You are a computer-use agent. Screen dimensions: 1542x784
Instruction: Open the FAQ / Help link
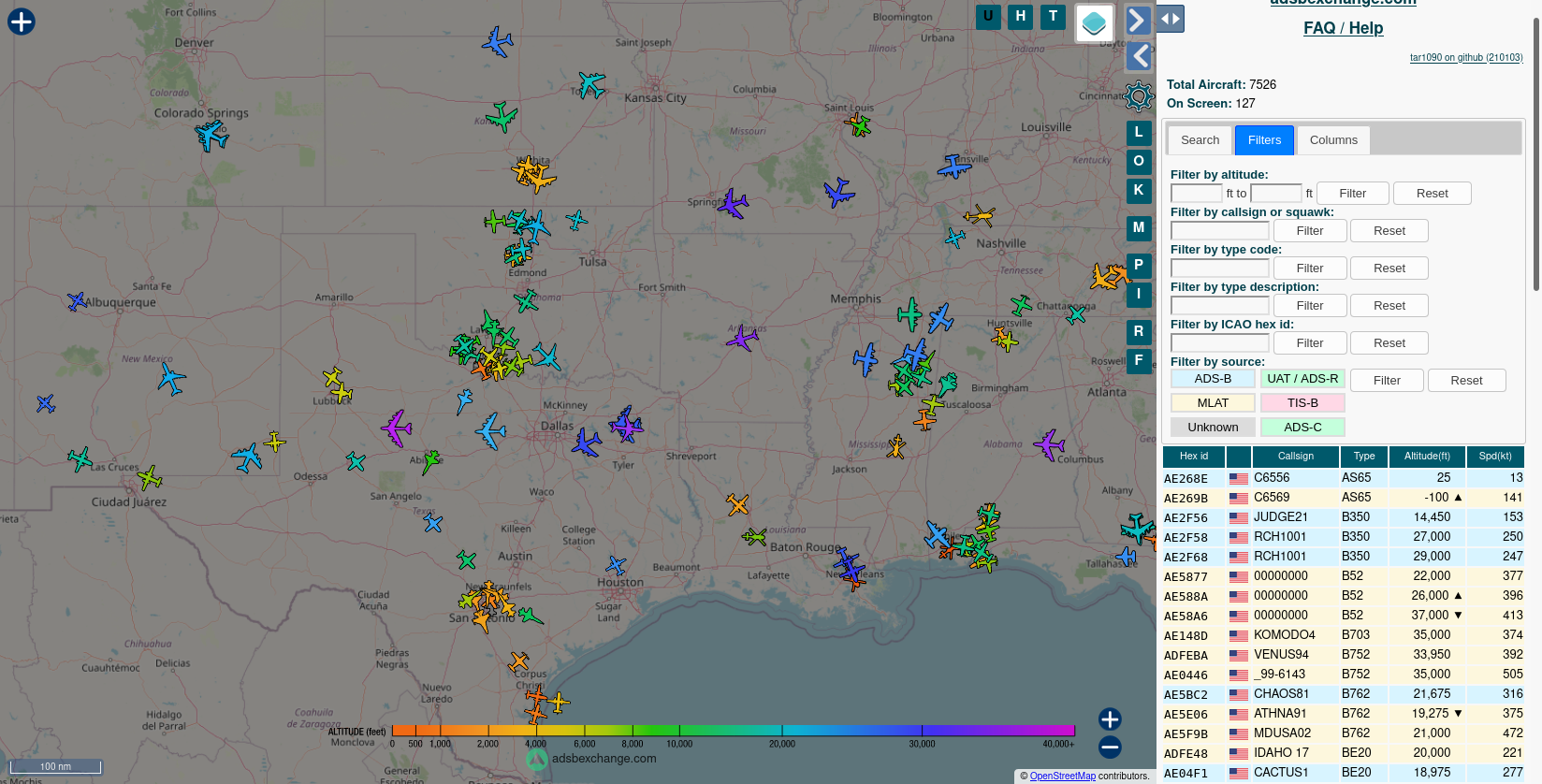pyautogui.click(x=1343, y=28)
